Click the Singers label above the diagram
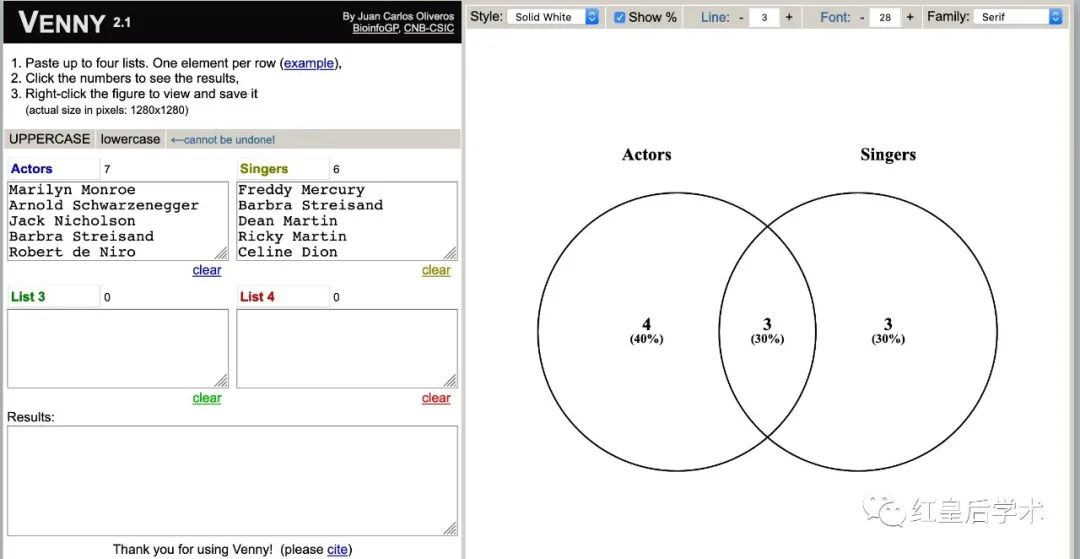Screen dimensions: 1080x559 pyautogui.click(x=888, y=154)
